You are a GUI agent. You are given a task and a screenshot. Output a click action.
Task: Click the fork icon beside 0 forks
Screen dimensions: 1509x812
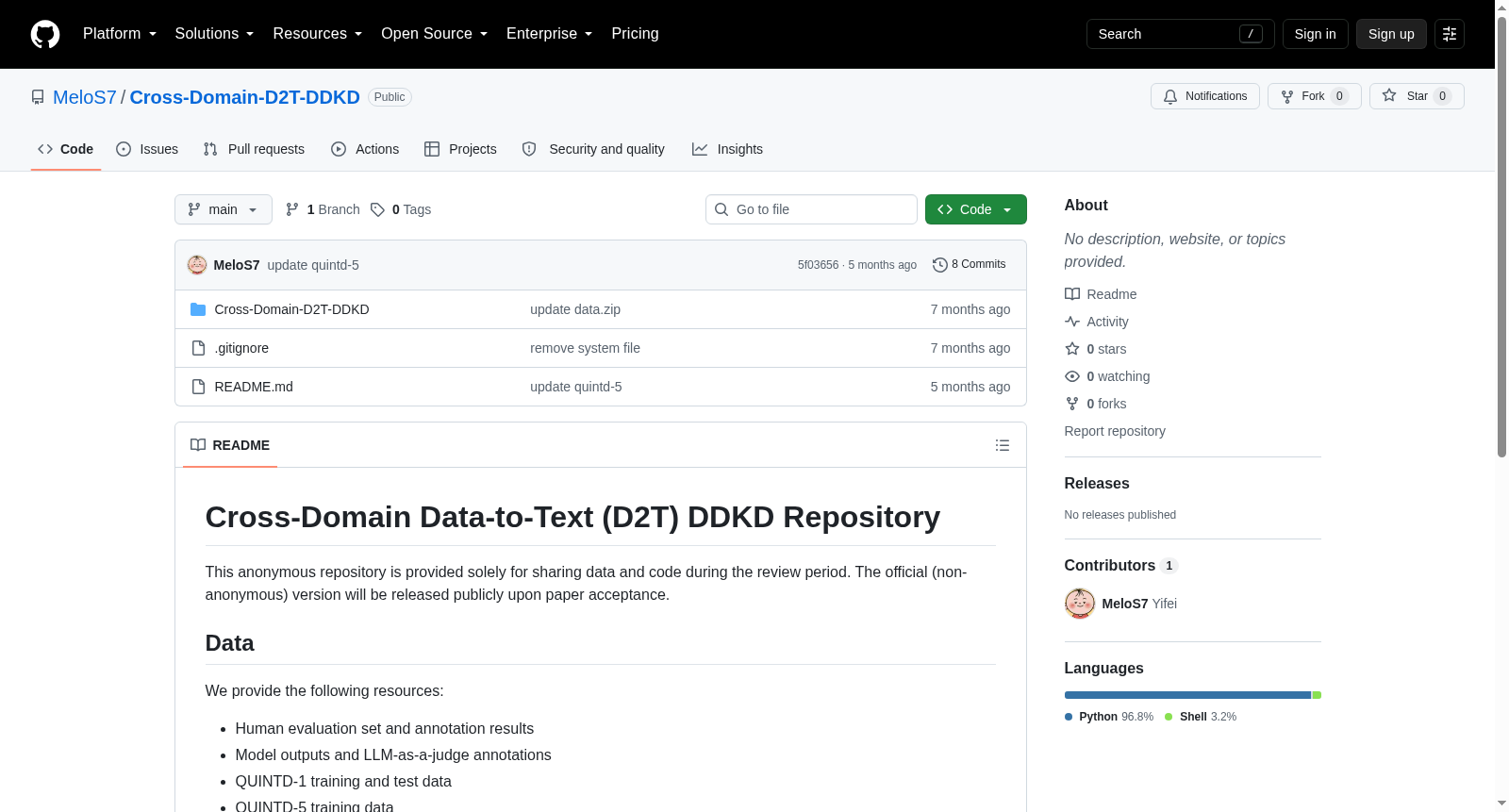(x=1072, y=404)
